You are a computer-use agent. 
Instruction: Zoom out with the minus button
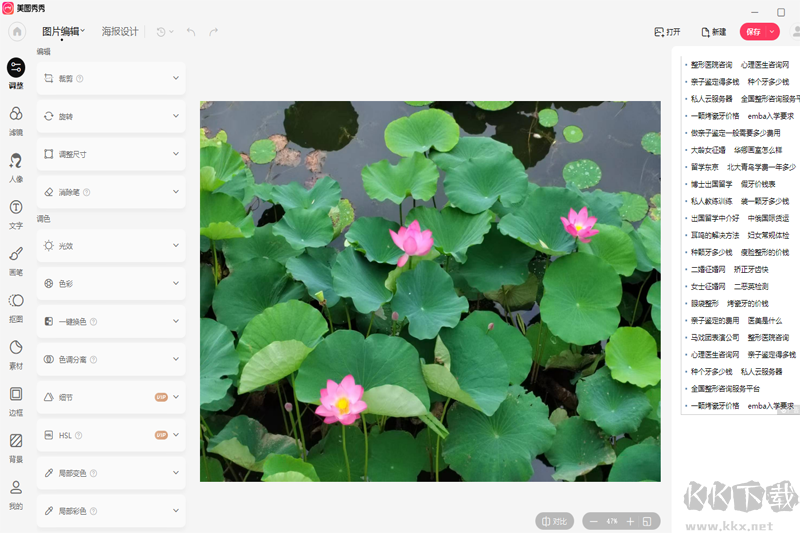click(593, 521)
